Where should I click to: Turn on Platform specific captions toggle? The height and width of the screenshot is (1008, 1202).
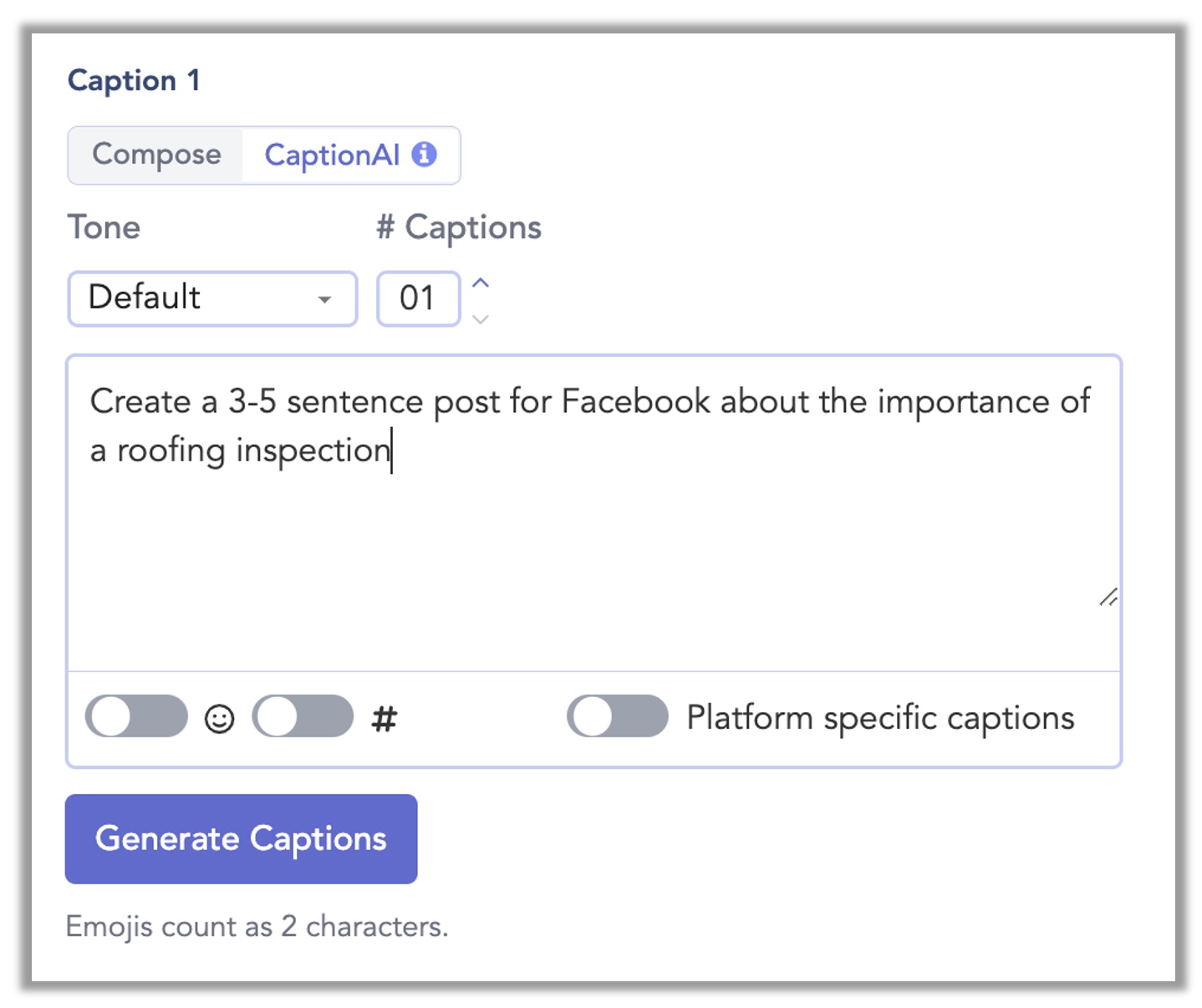[x=618, y=716]
